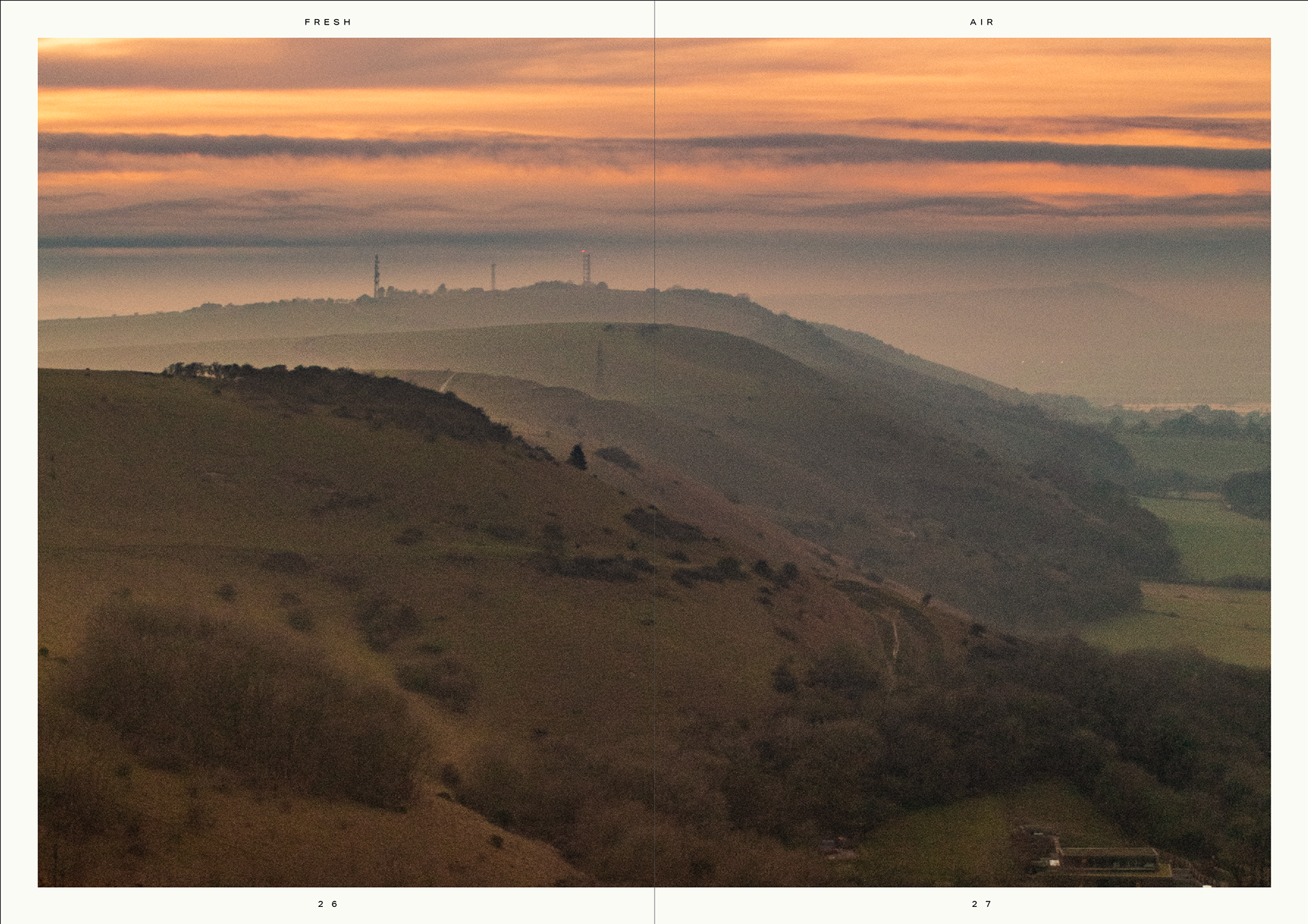Click the 'FRESH' header text
1308x924 pixels.
click(328, 22)
